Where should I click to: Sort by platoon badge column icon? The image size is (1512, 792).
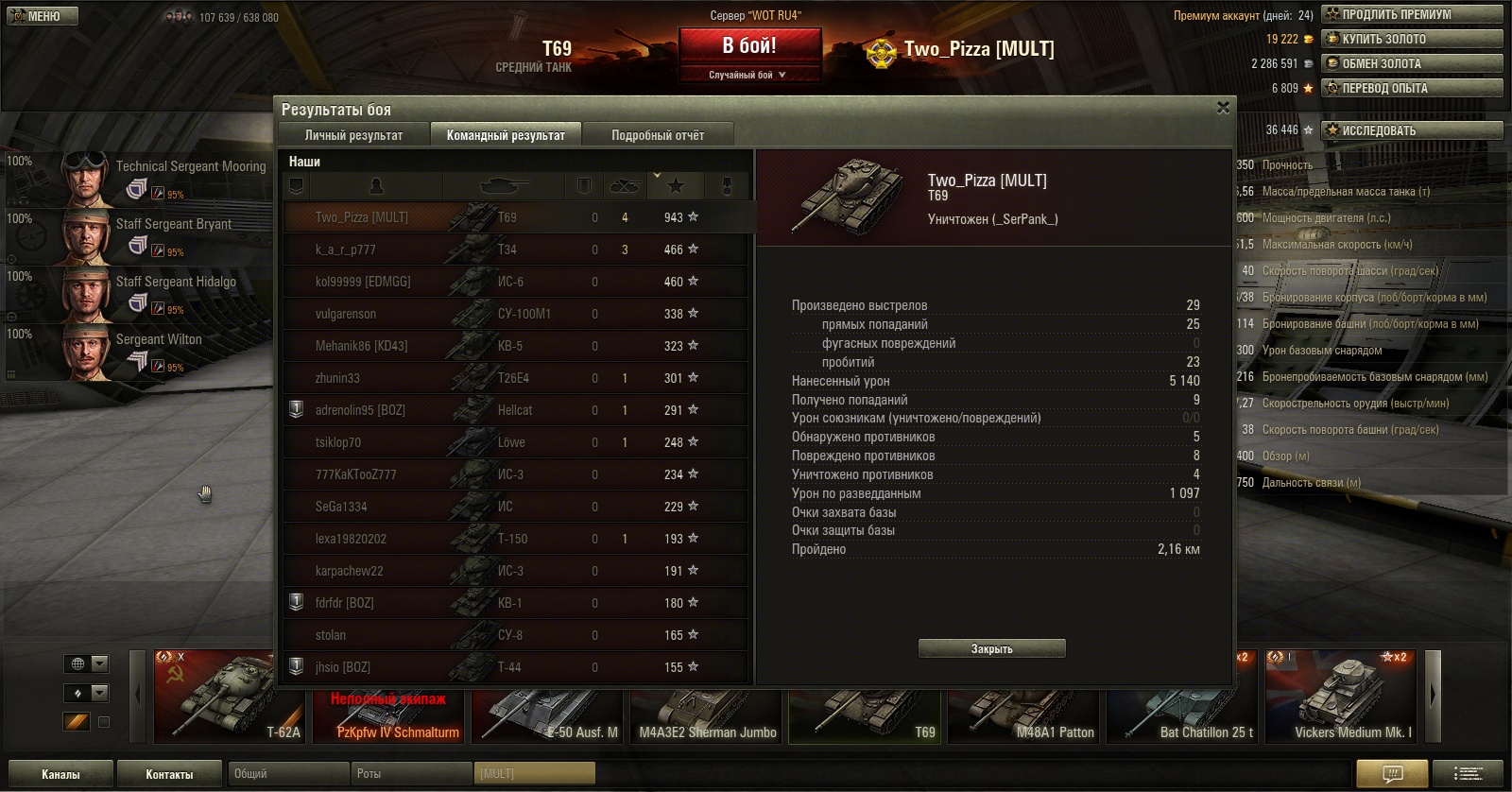(x=296, y=186)
